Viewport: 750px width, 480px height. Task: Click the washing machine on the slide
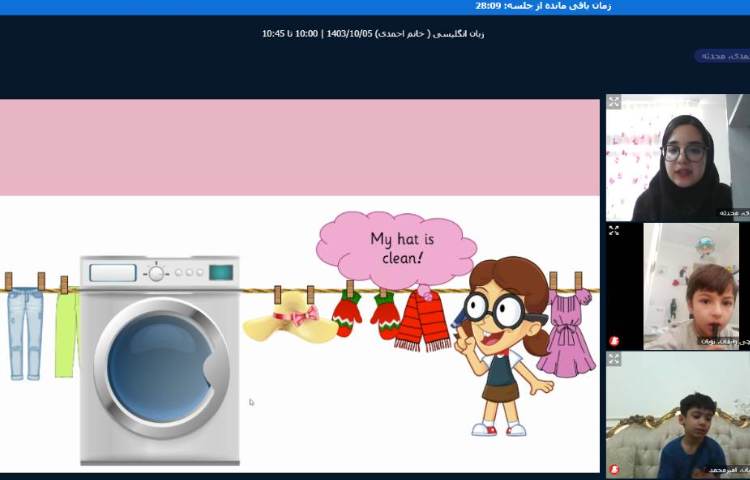click(160, 360)
